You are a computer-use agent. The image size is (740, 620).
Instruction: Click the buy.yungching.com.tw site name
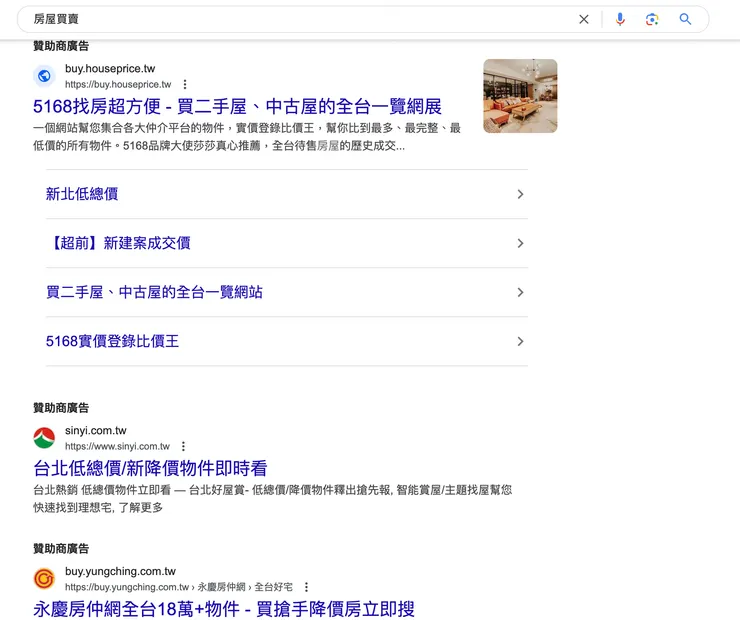120,571
